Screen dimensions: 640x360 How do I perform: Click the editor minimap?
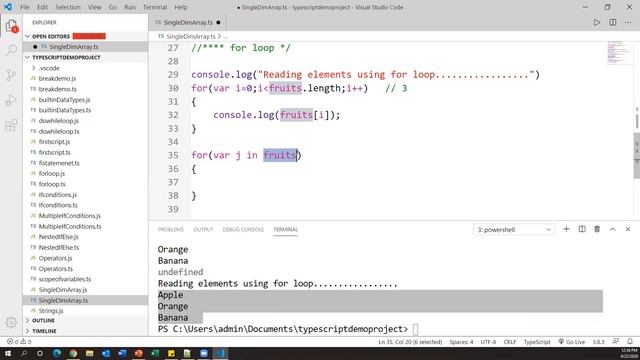pos(619,53)
